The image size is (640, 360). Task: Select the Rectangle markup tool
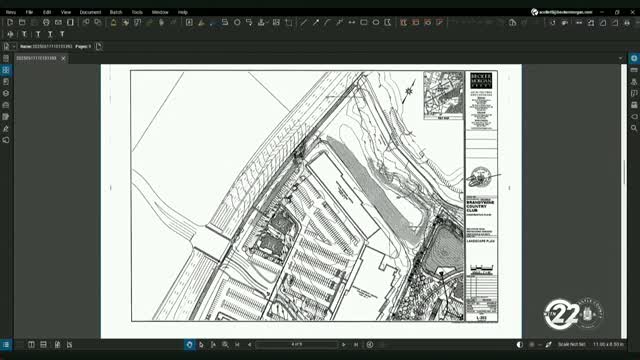coord(364,22)
